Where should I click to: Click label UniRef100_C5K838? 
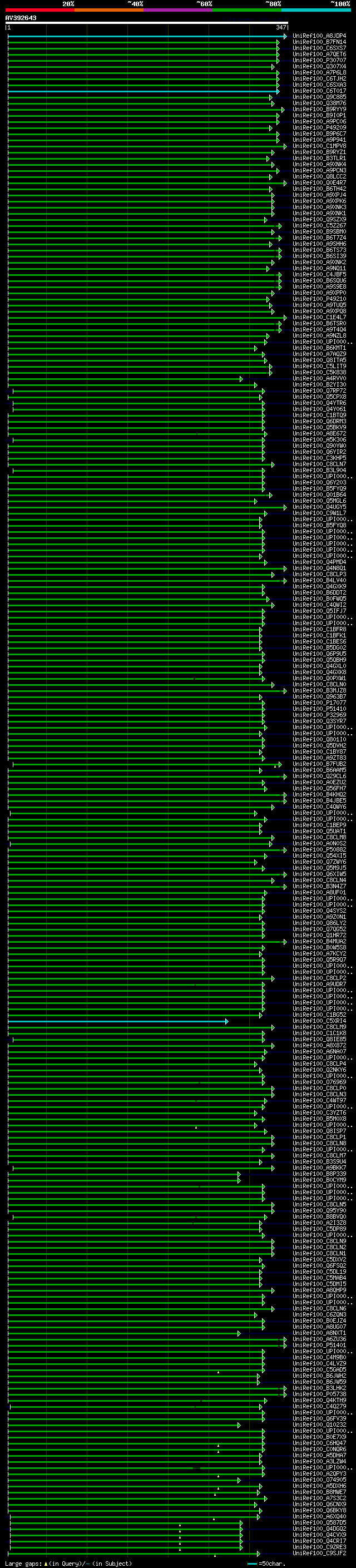coord(319,373)
